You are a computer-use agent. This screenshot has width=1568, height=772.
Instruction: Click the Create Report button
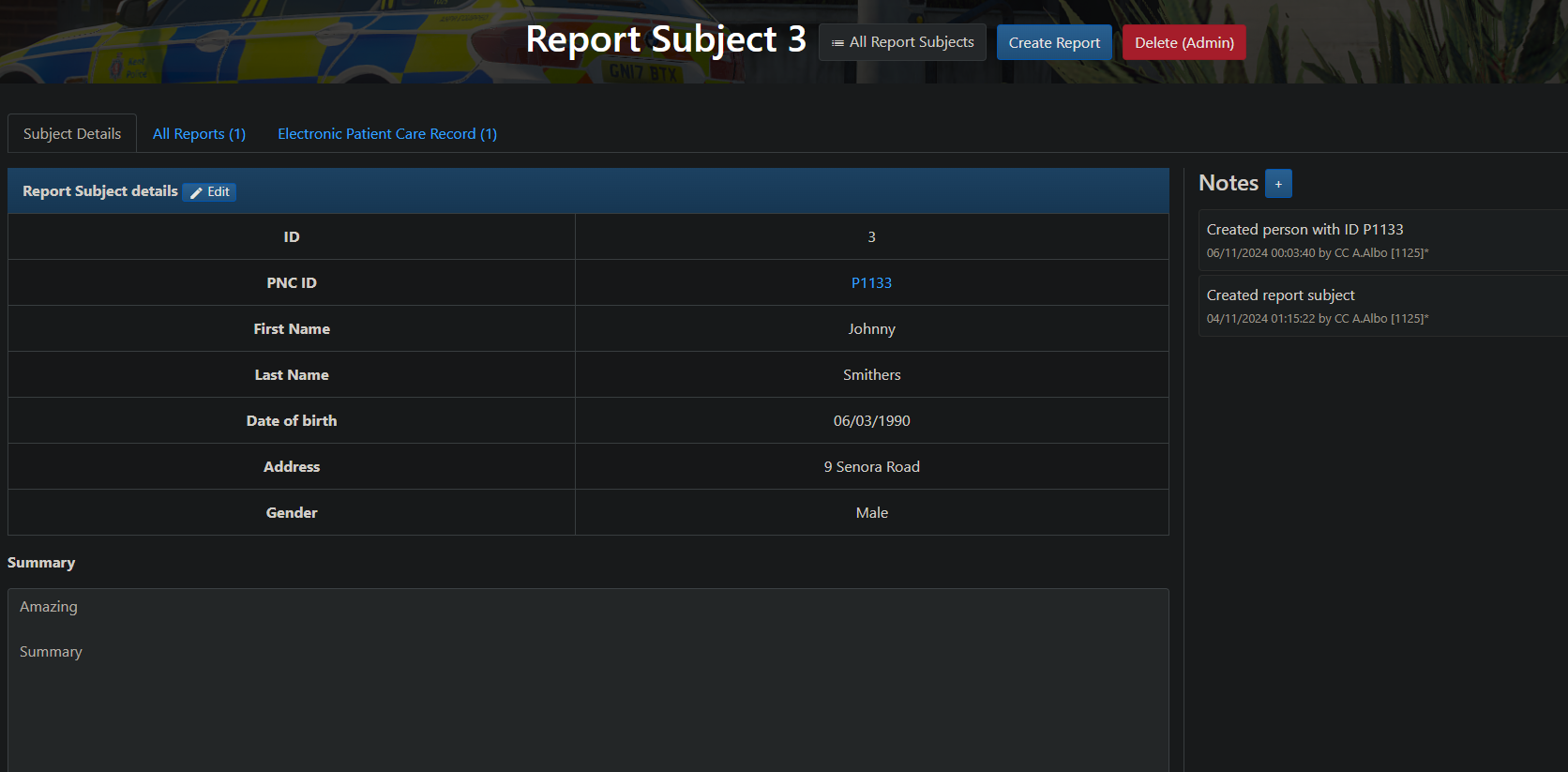[x=1053, y=43]
